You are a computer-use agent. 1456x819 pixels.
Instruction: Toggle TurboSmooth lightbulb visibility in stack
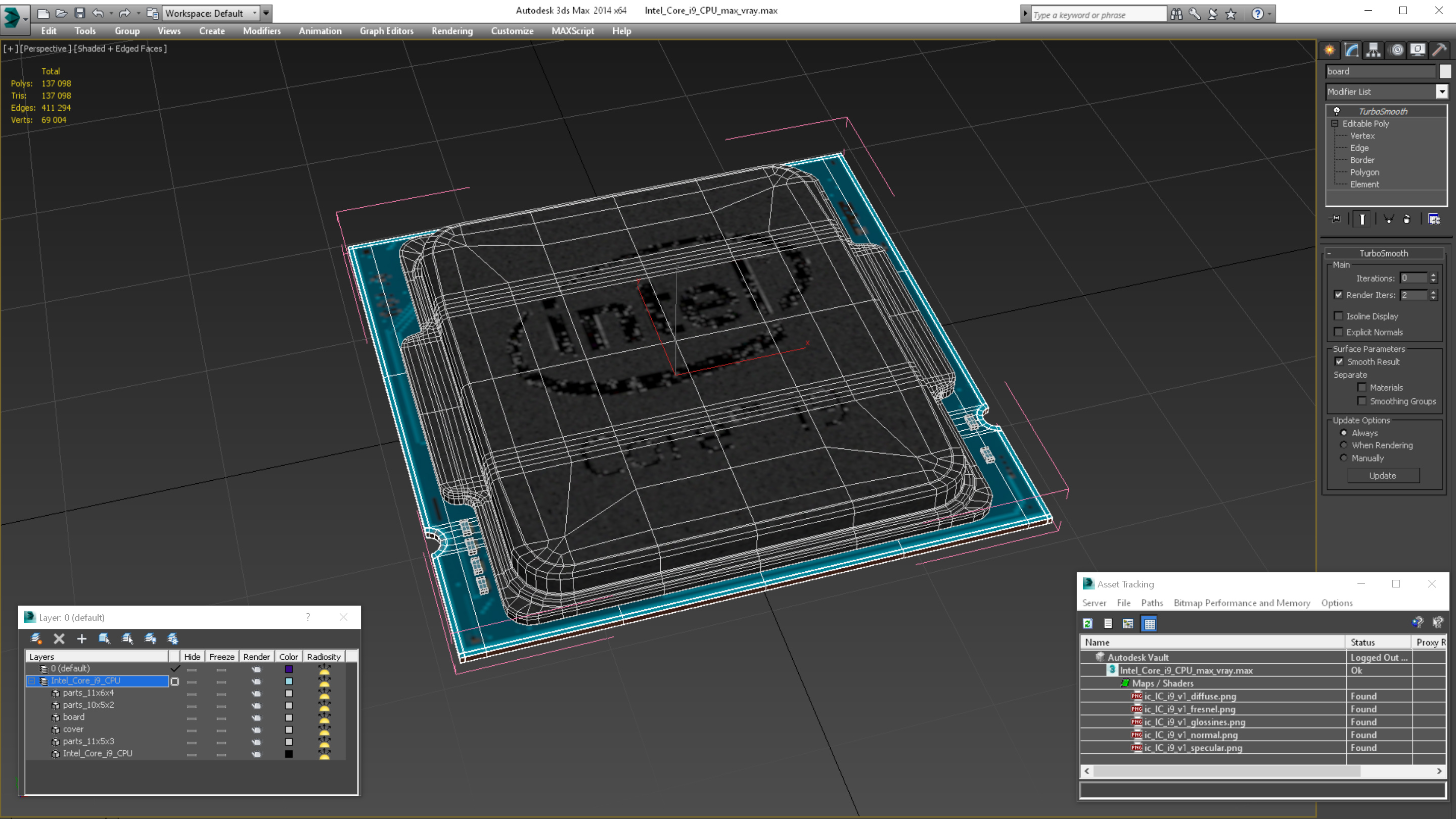click(x=1337, y=111)
